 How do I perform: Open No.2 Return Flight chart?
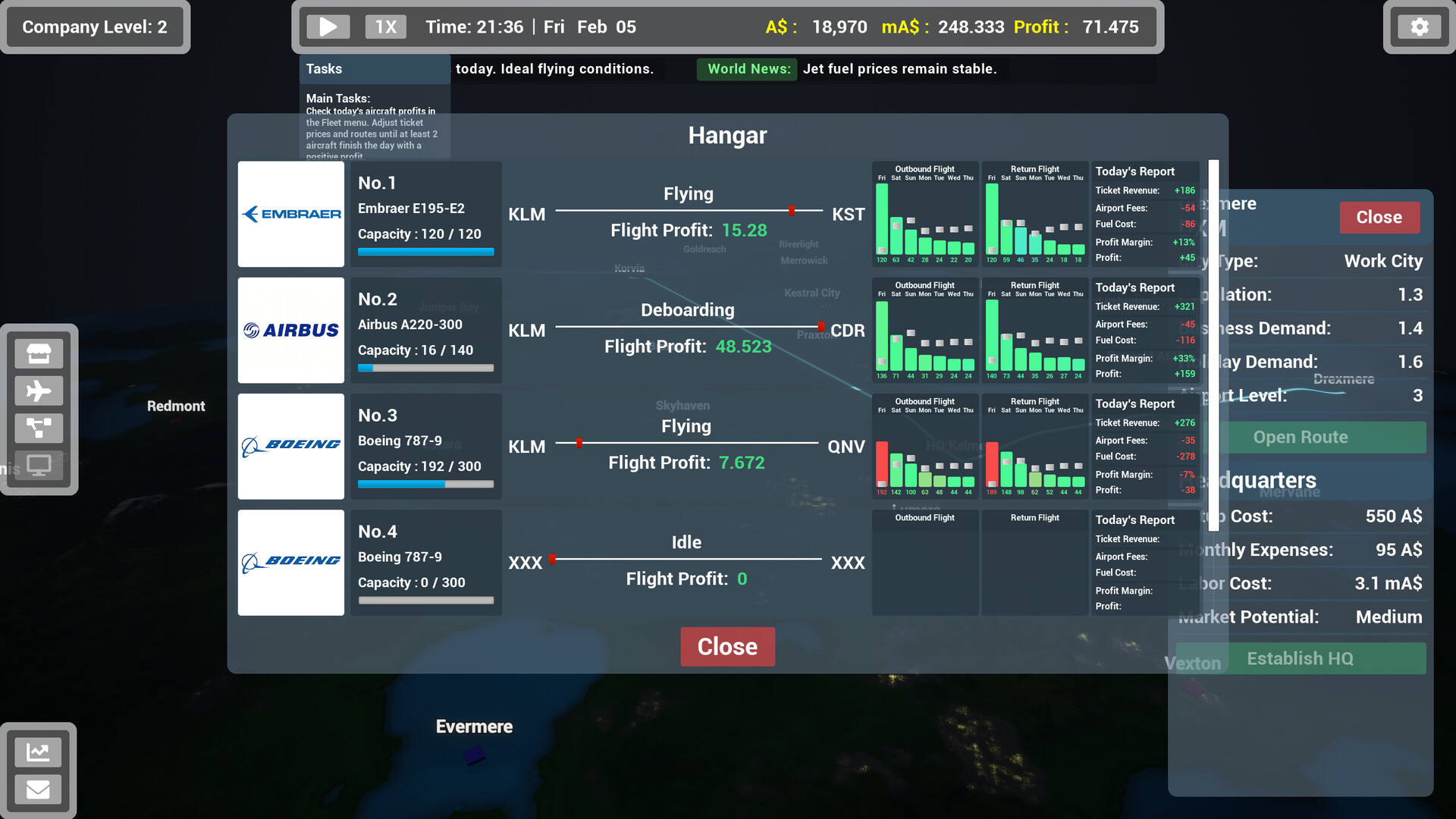1034,330
